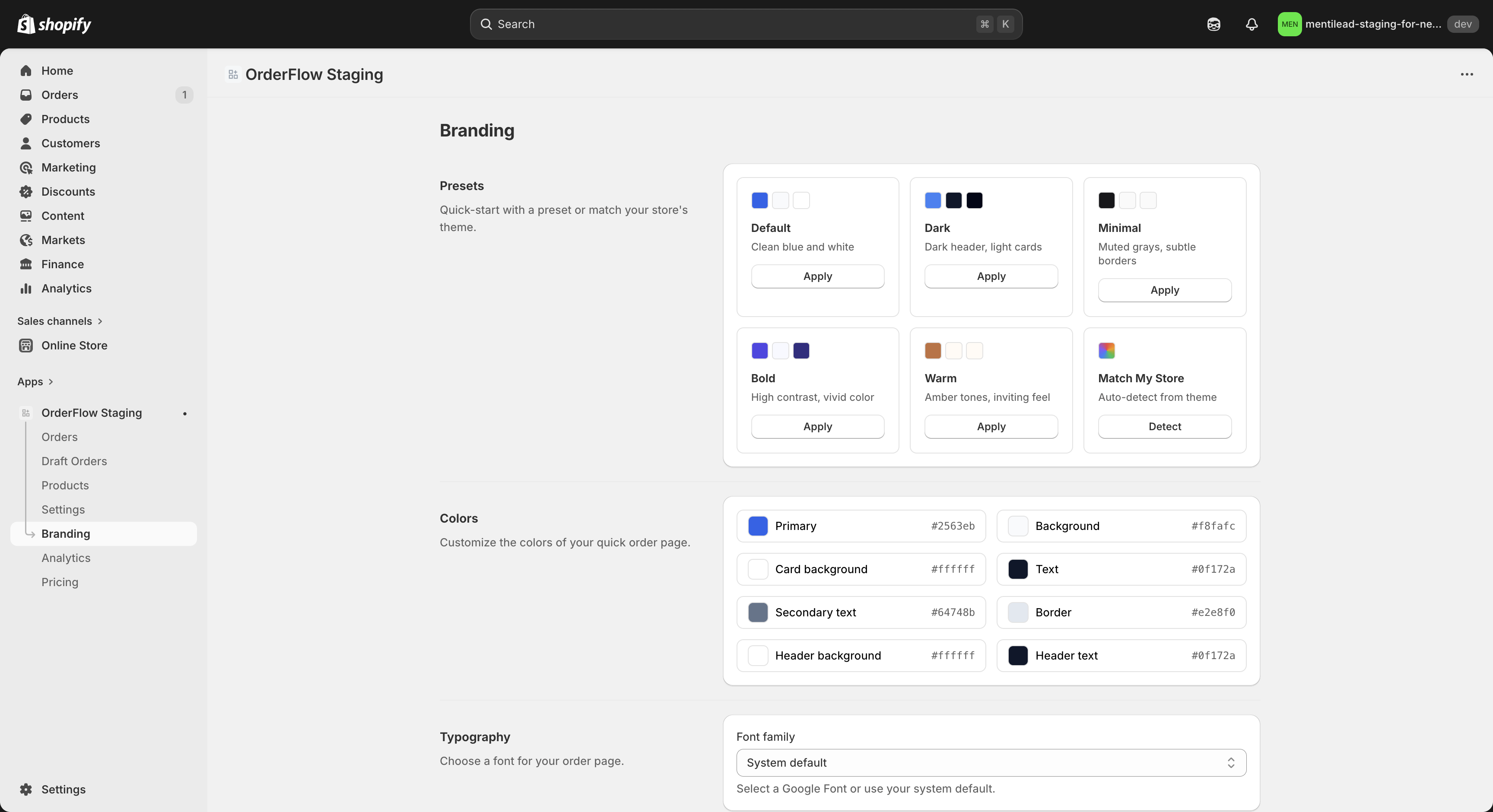This screenshot has width=1493, height=812.
Task: Open the overflow actions menu for OrderFlow Staging
Action: point(1467,74)
